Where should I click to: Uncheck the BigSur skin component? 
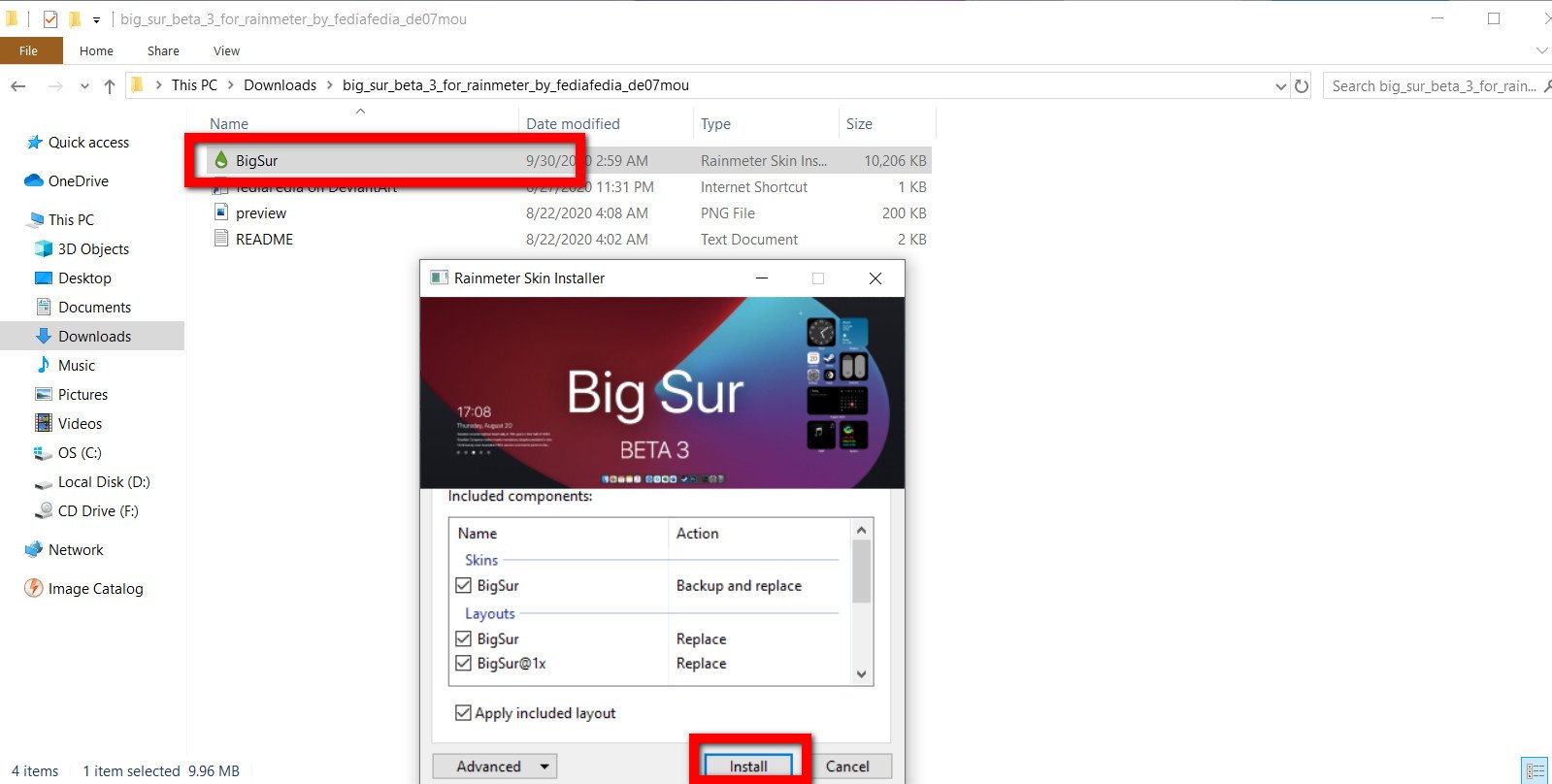coord(464,585)
